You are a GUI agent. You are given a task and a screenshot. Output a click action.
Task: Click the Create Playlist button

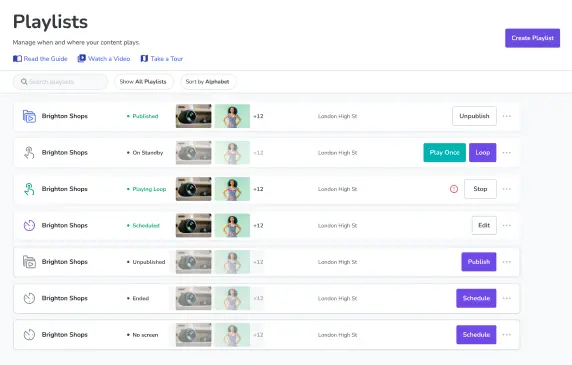[x=532, y=38]
